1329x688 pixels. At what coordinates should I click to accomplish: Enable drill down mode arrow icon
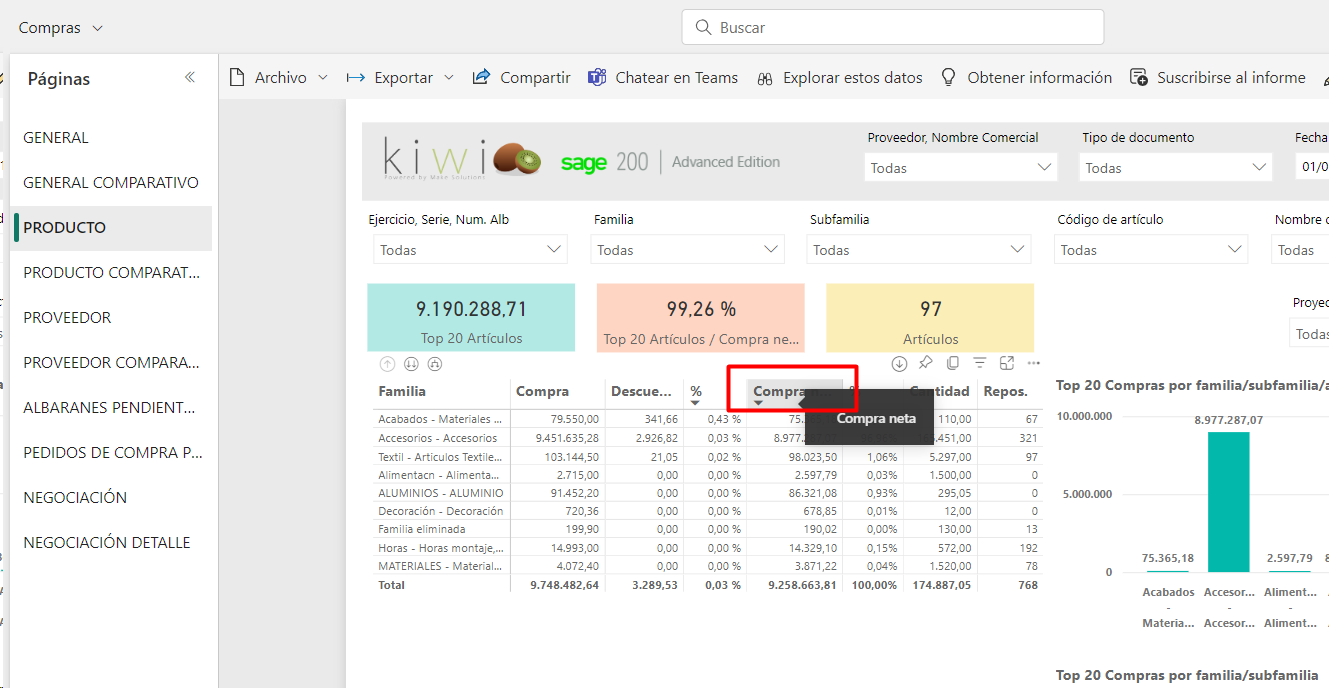point(899,363)
